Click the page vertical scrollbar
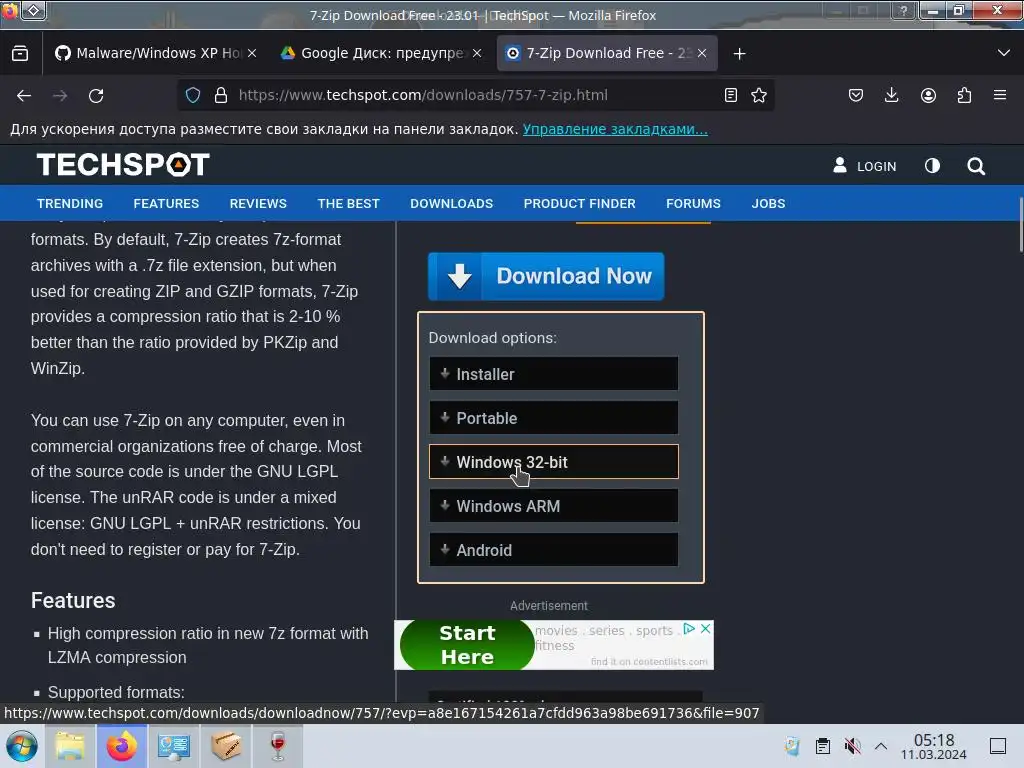 pos(1020,225)
